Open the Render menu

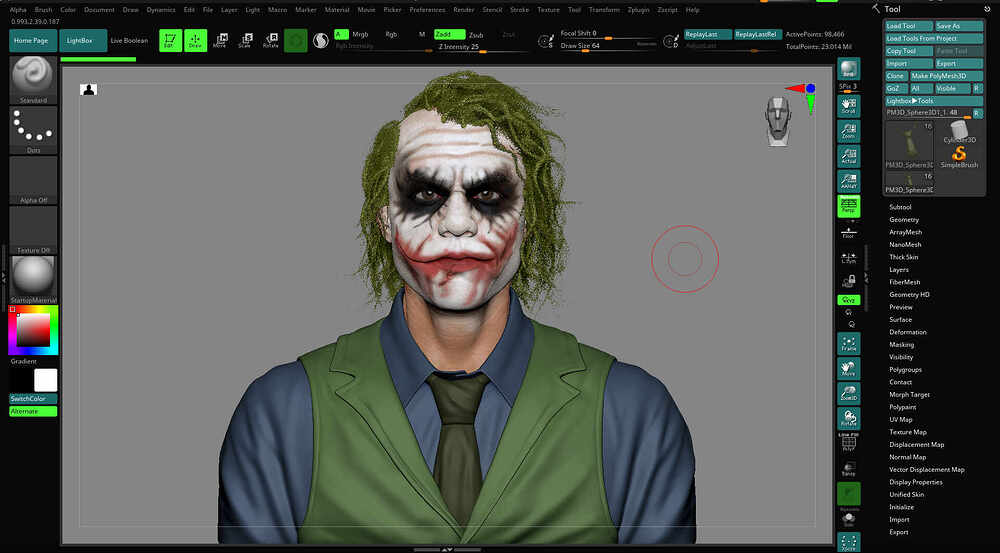(x=463, y=10)
